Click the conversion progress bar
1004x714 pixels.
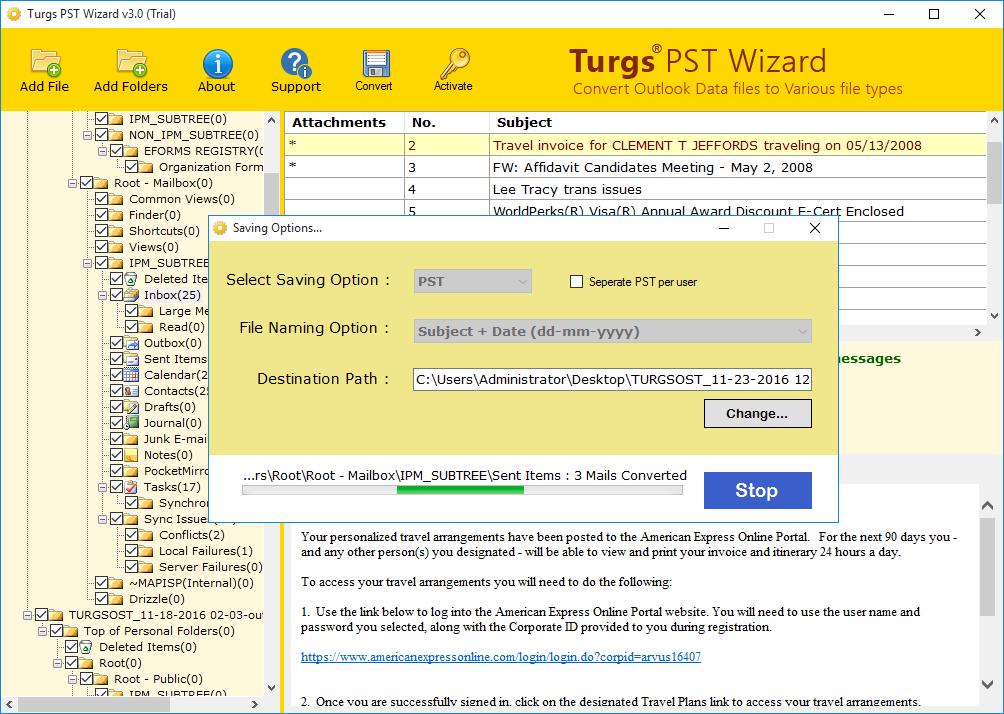(x=462, y=491)
